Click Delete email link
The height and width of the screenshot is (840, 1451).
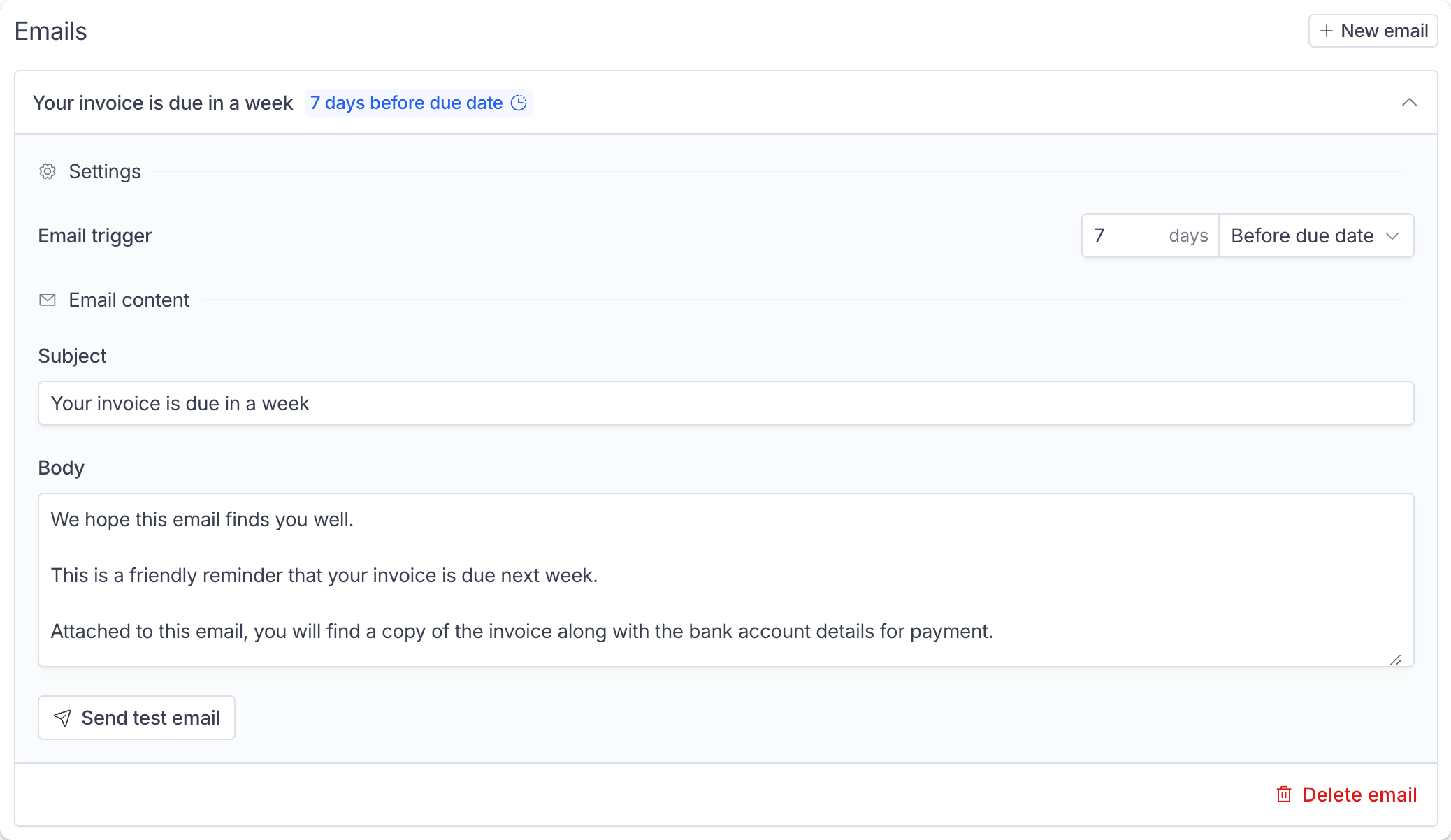pyautogui.click(x=1346, y=795)
